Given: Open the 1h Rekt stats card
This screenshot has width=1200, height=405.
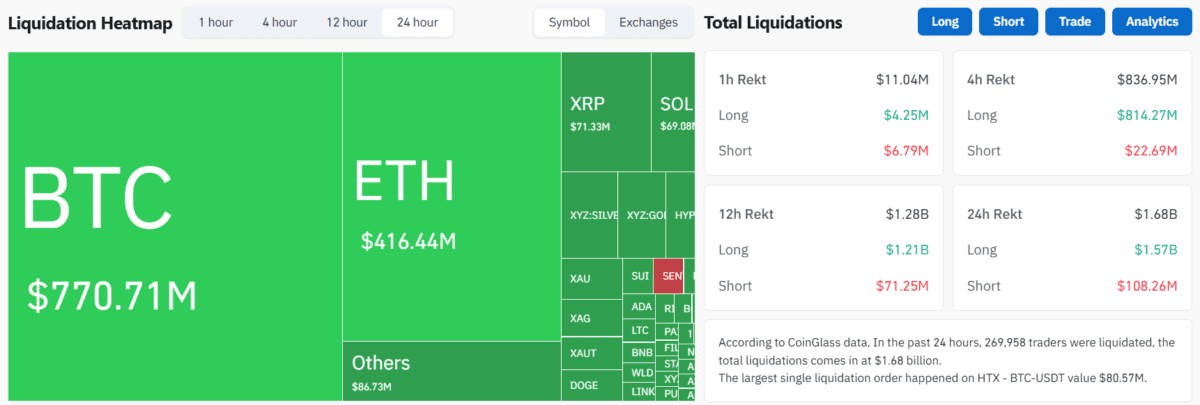Looking at the screenshot, I should pyautogui.click(x=823, y=114).
